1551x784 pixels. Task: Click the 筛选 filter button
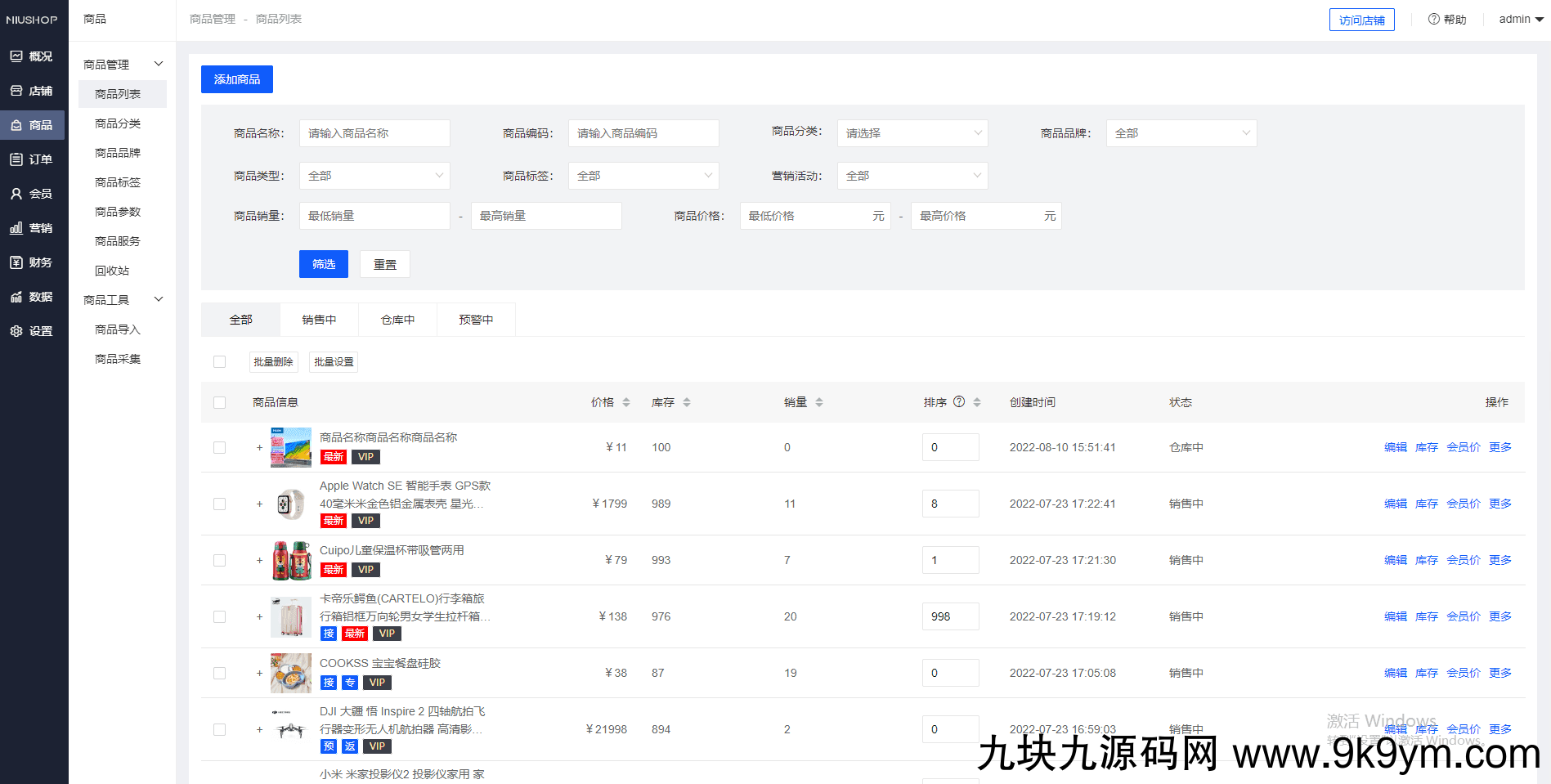point(324,264)
